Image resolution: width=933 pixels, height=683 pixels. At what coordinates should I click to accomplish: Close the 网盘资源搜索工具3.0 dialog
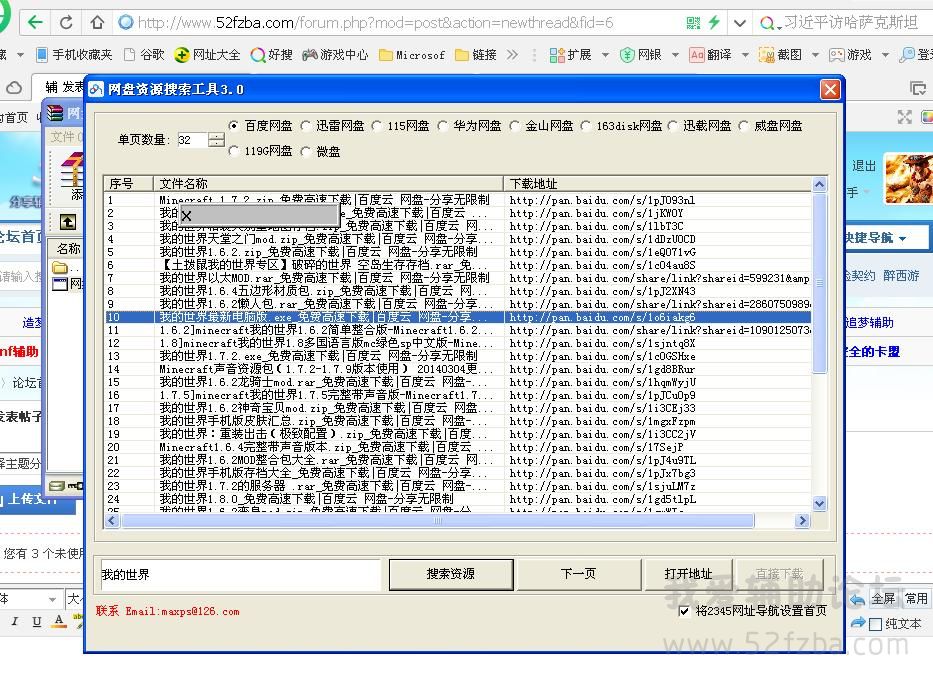[x=830, y=89]
